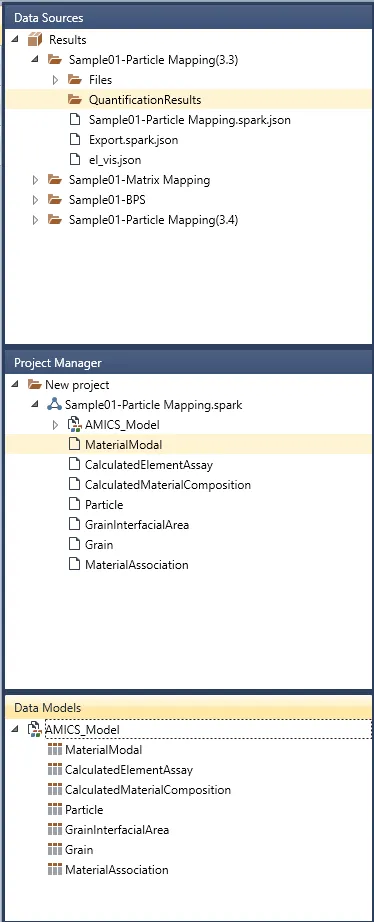This screenshot has width=374, height=922.
Task: Select Sample01-Particle Mapping.spark label
Action: 153,405
